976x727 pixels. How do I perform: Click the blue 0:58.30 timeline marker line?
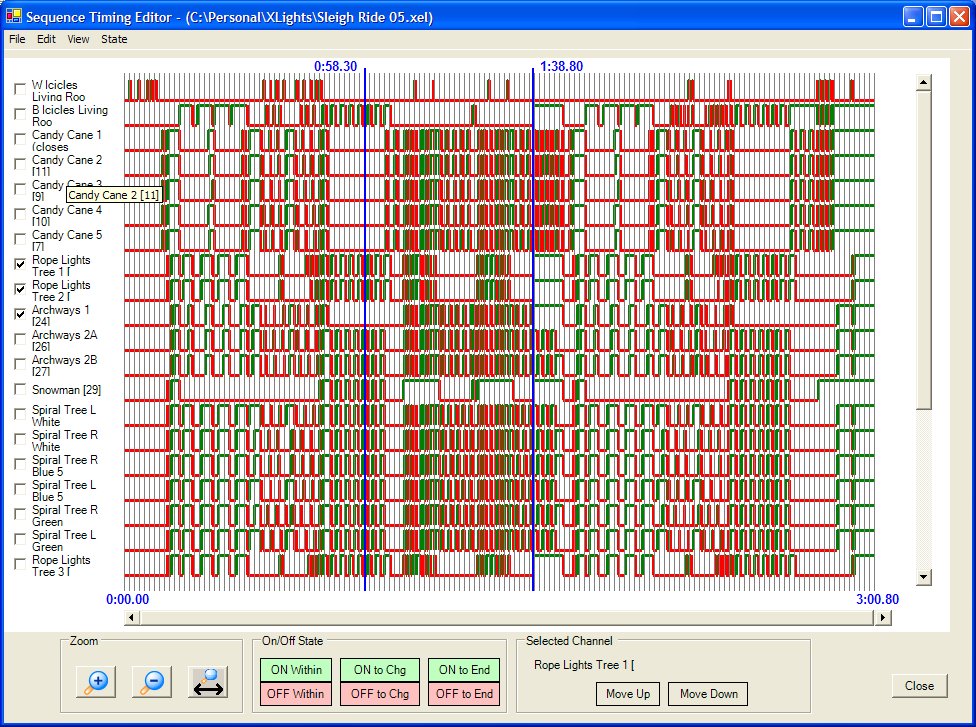coord(365,330)
